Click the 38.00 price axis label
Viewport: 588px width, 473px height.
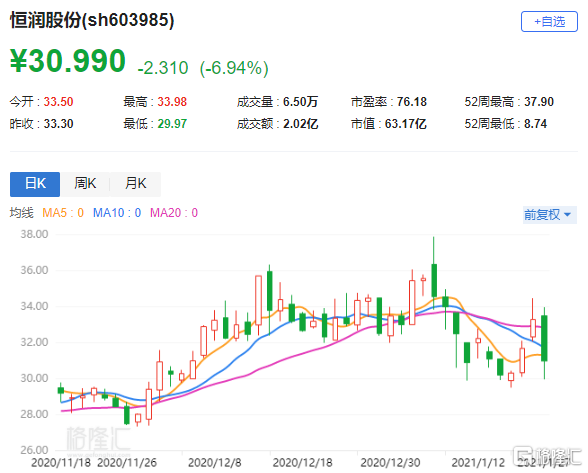(x=34, y=234)
